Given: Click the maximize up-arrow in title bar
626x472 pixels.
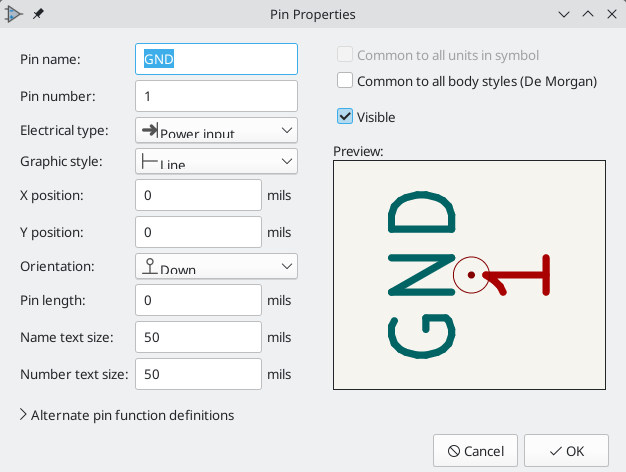Looking at the screenshot, I should 588,14.
